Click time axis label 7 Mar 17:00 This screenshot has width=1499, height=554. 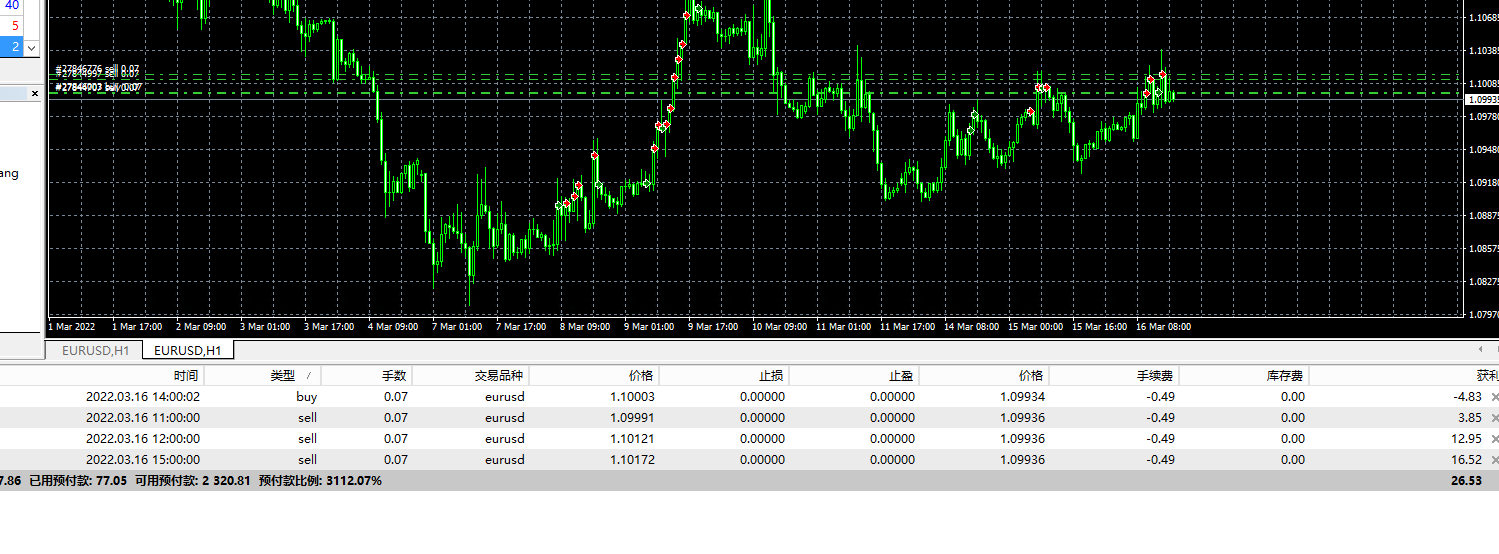point(520,326)
